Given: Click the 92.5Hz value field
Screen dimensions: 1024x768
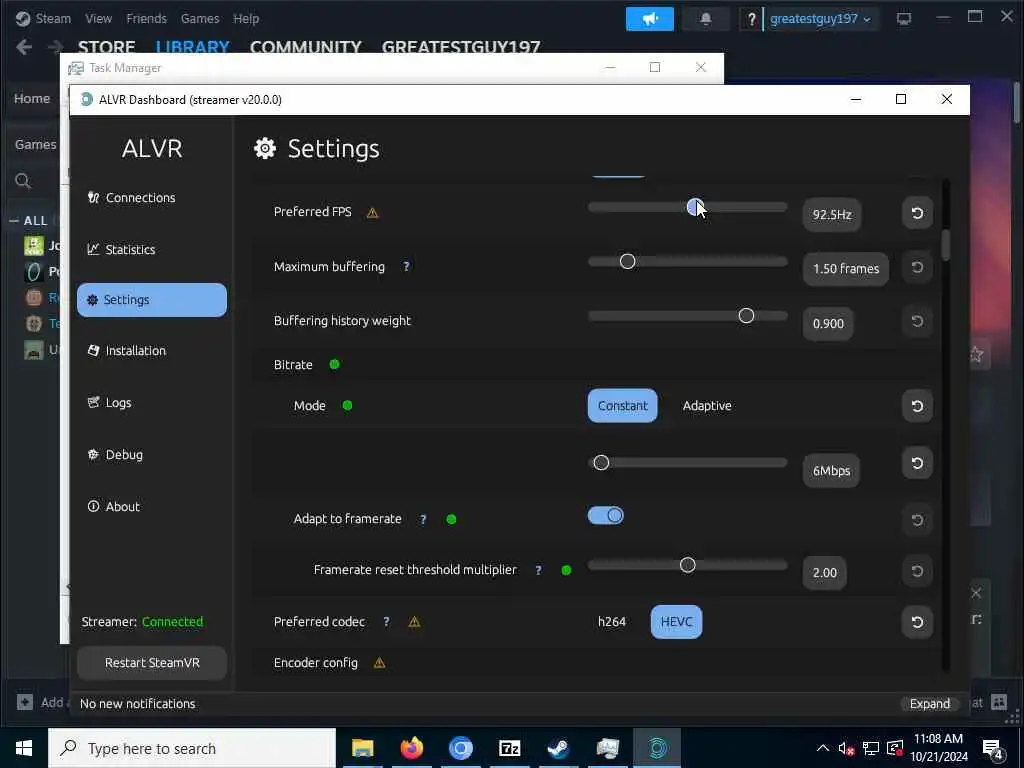Looking at the screenshot, I should pyautogui.click(x=832, y=215).
